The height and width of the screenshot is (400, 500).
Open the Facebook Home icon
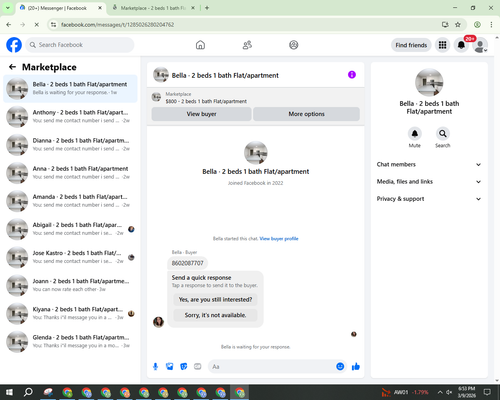(200, 45)
